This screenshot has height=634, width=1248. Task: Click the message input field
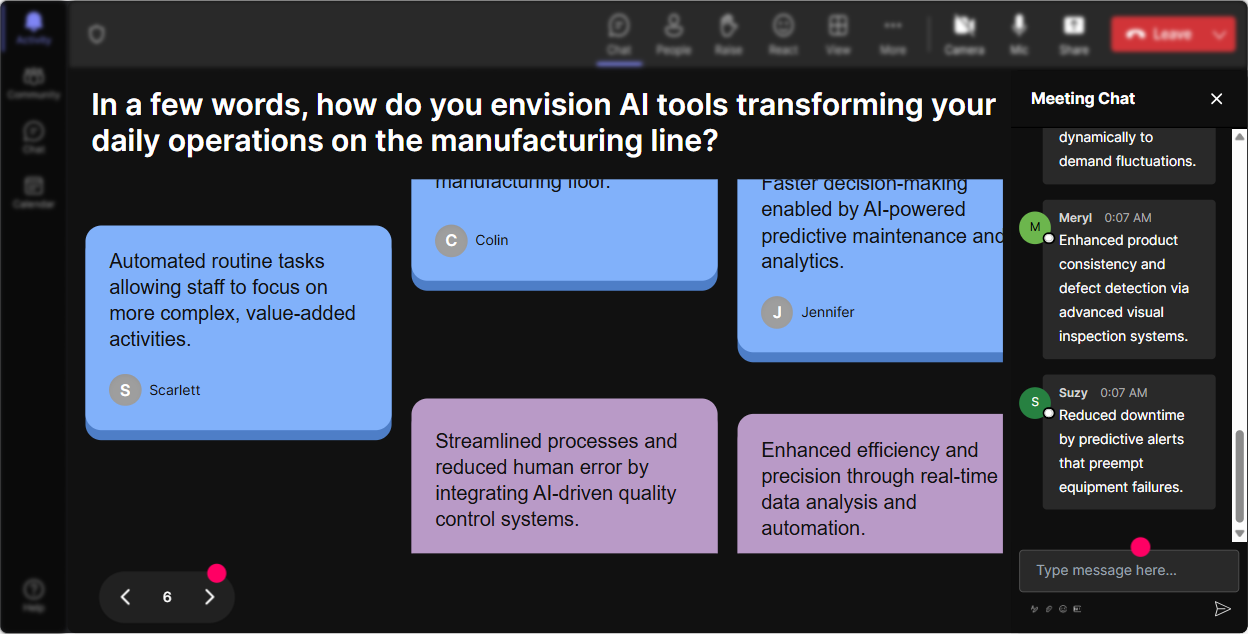tap(1129, 571)
